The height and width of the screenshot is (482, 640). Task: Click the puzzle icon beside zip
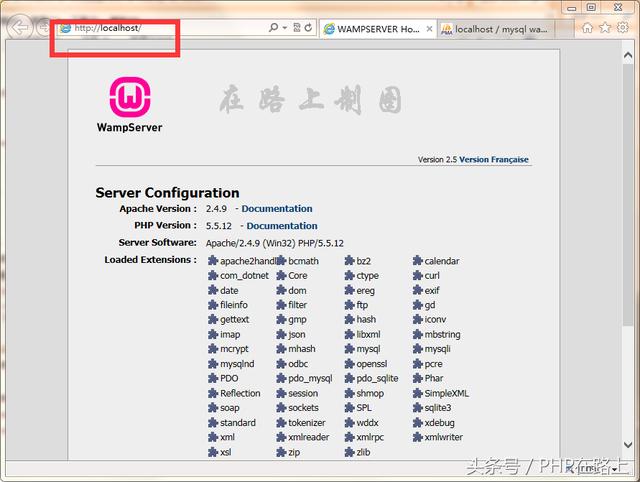281,452
